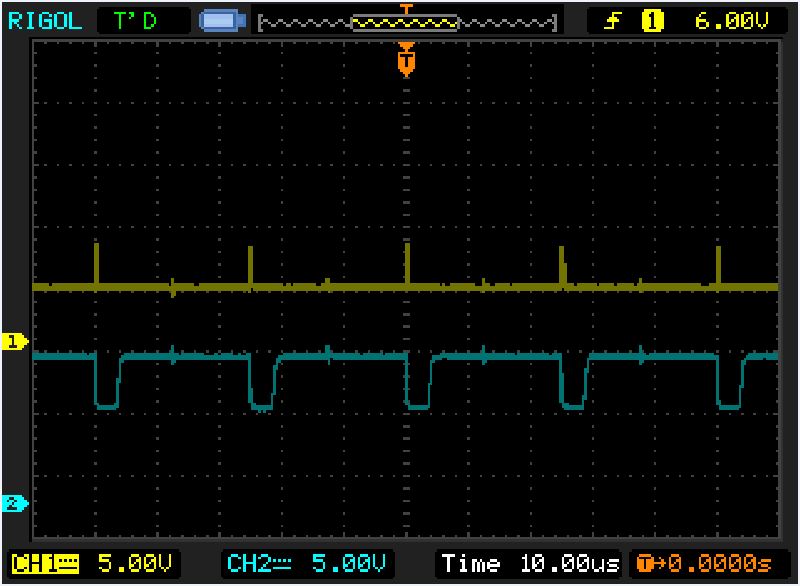Image resolution: width=800 pixels, height=586 pixels.
Task: Click the small orange T marker above memory bar
Action: tap(406, 9)
